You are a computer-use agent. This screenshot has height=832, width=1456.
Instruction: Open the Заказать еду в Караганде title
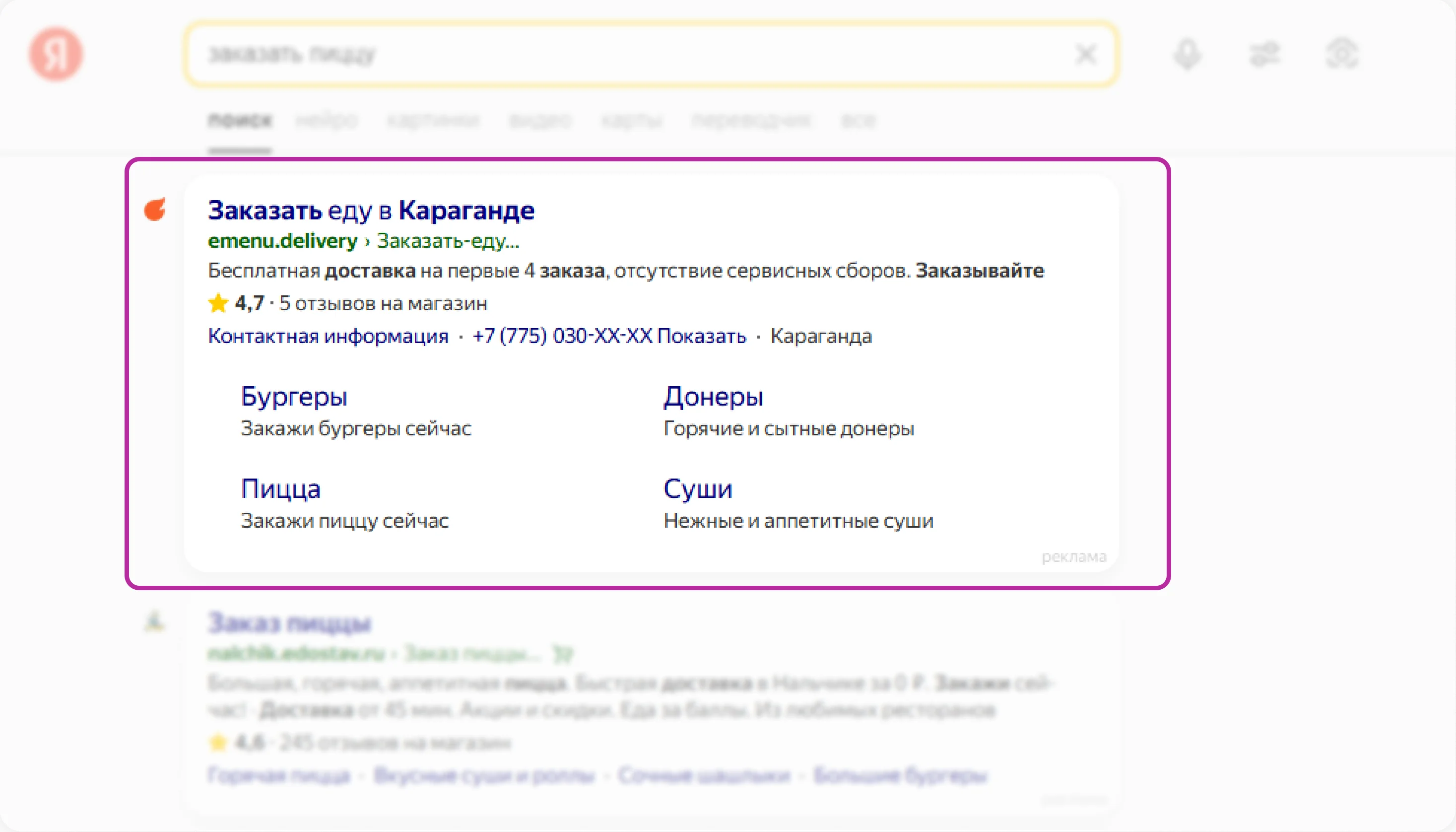371,210
